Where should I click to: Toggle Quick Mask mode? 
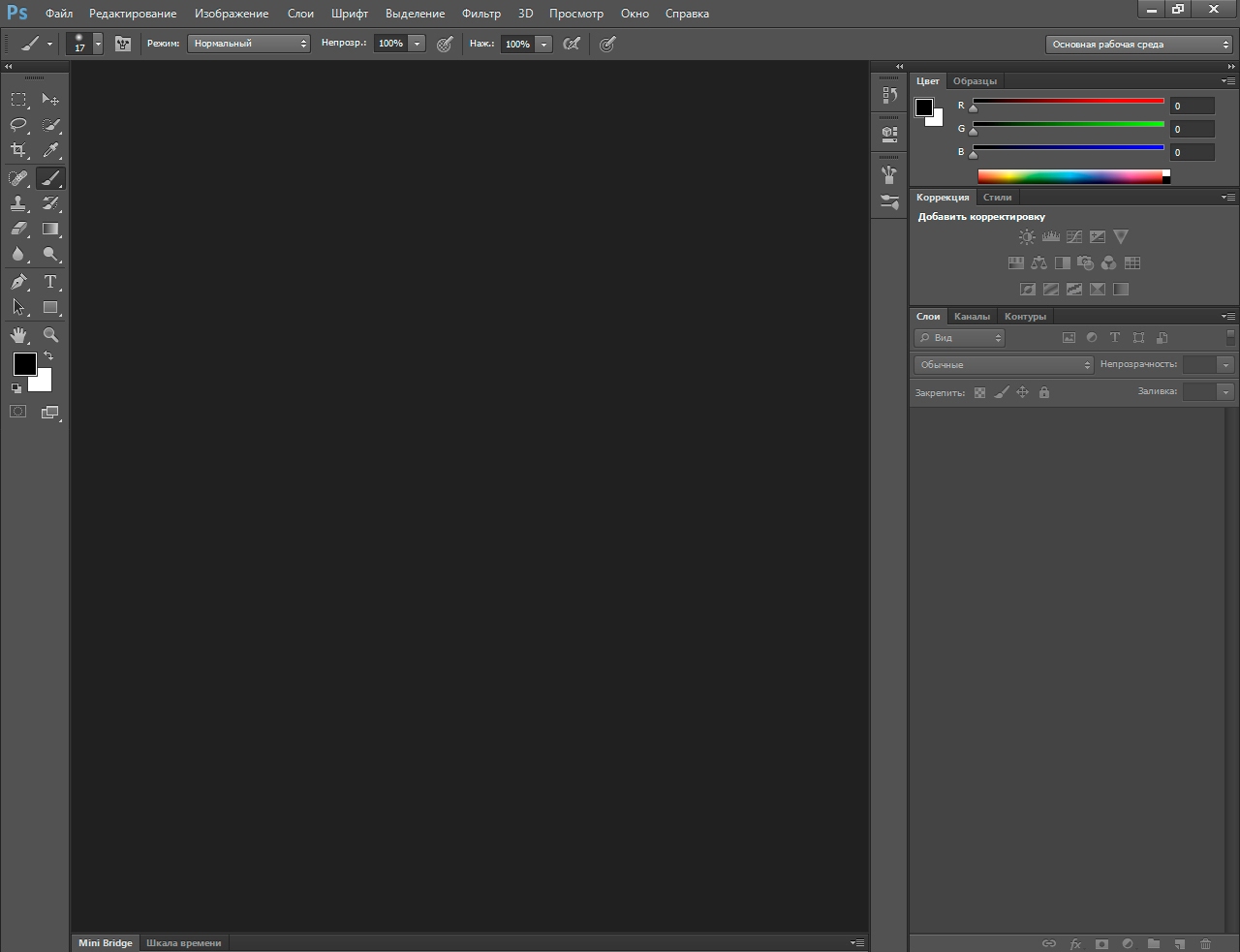(18, 412)
